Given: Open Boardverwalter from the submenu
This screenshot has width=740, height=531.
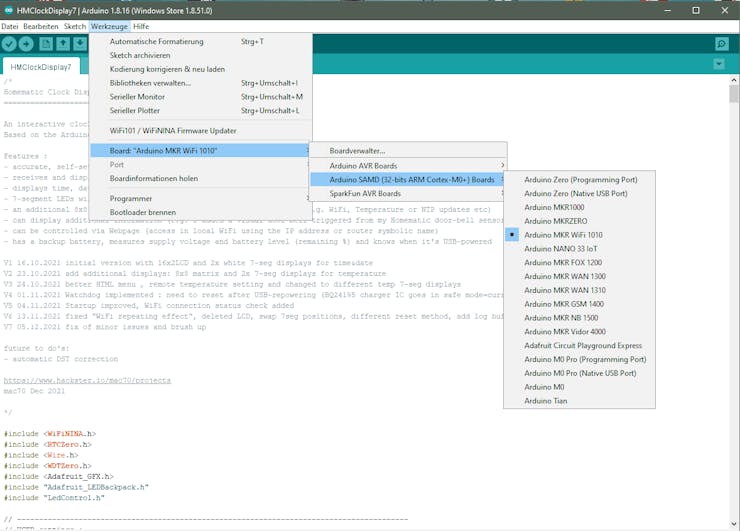Looking at the screenshot, I should [357, 151].
